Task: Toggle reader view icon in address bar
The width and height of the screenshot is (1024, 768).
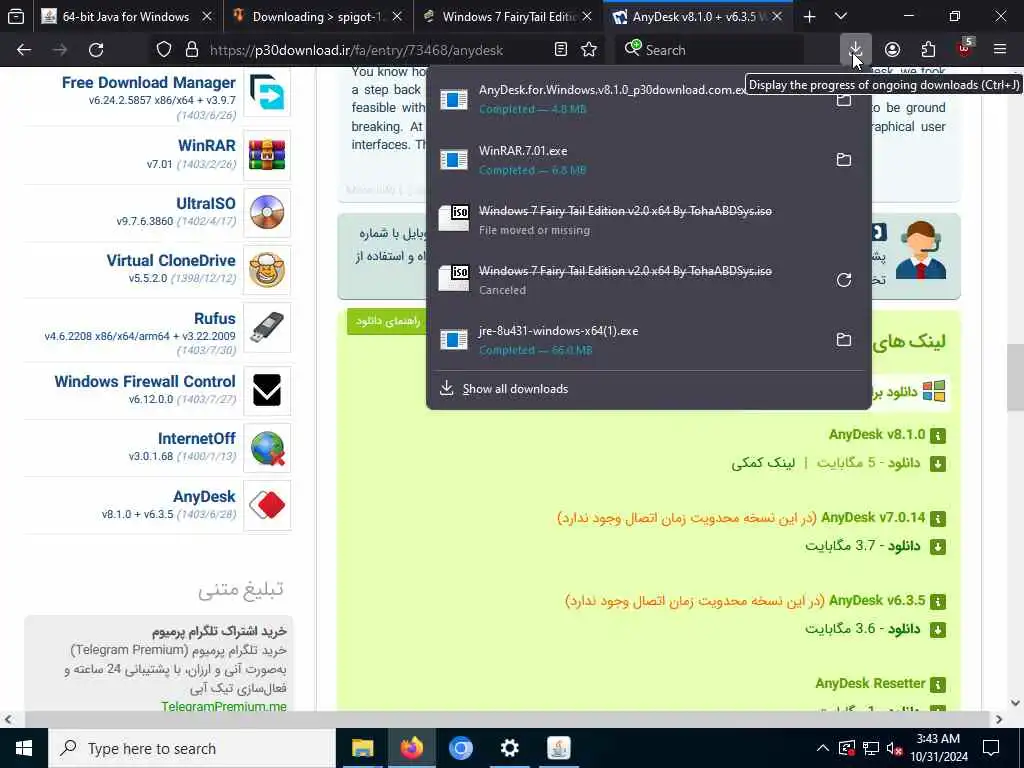Action: 560,50
